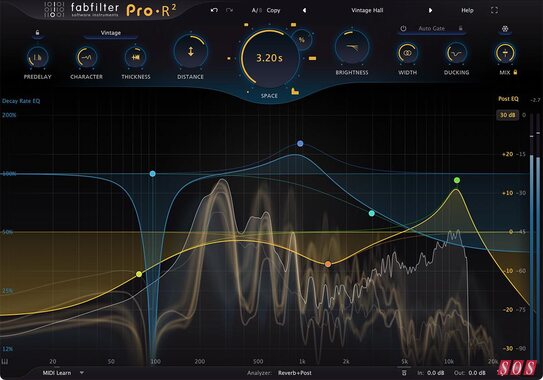Viewport: 543px width, 380px height.
Task: Select the large room icon below Space
Action: point(295,91)
